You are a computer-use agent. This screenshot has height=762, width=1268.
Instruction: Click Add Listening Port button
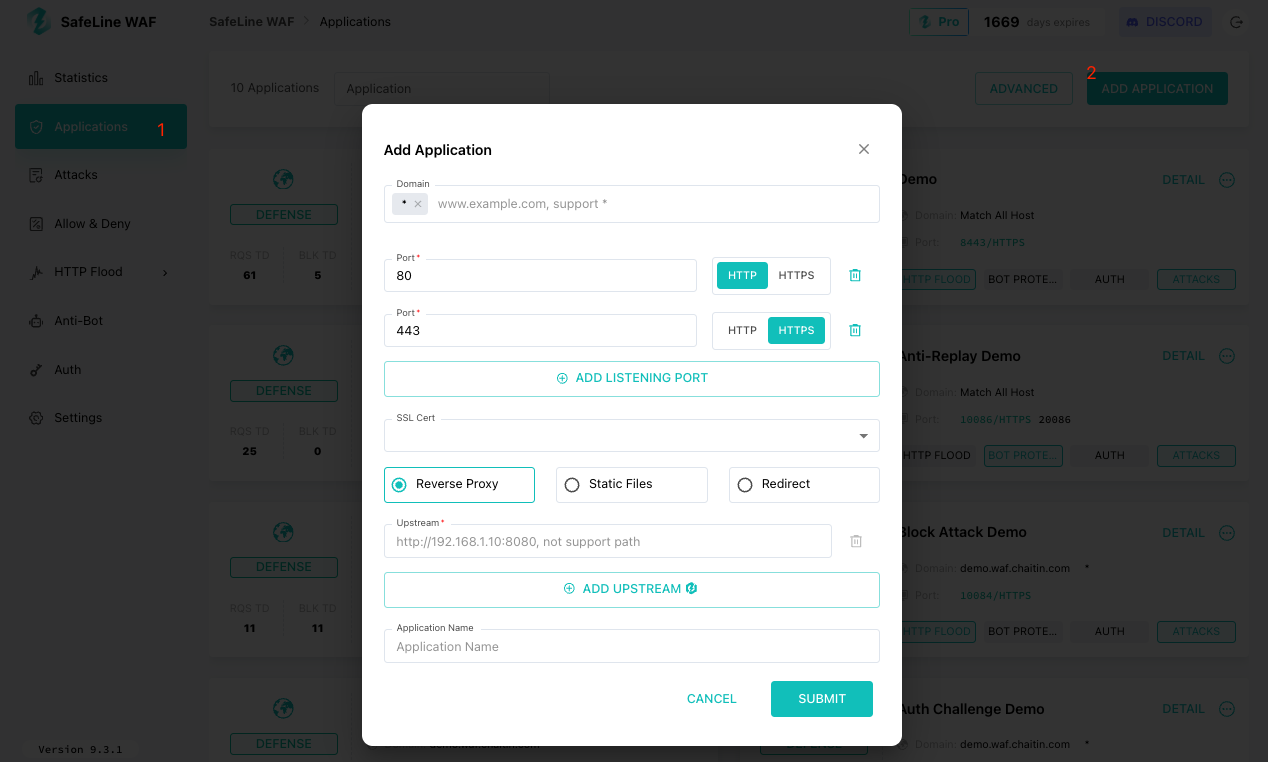[631, 378]
